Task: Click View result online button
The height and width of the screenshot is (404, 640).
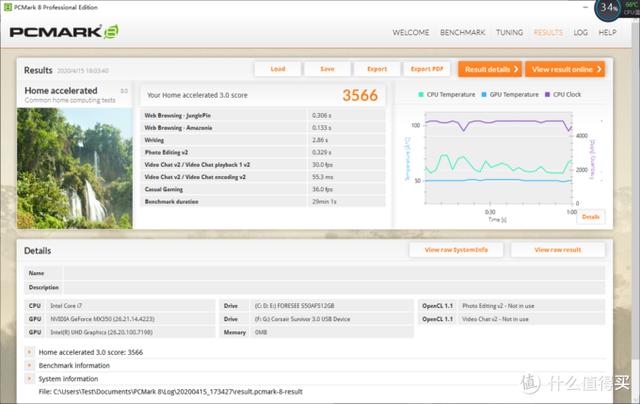Action: pyautogui.click(x=565, y=69)
